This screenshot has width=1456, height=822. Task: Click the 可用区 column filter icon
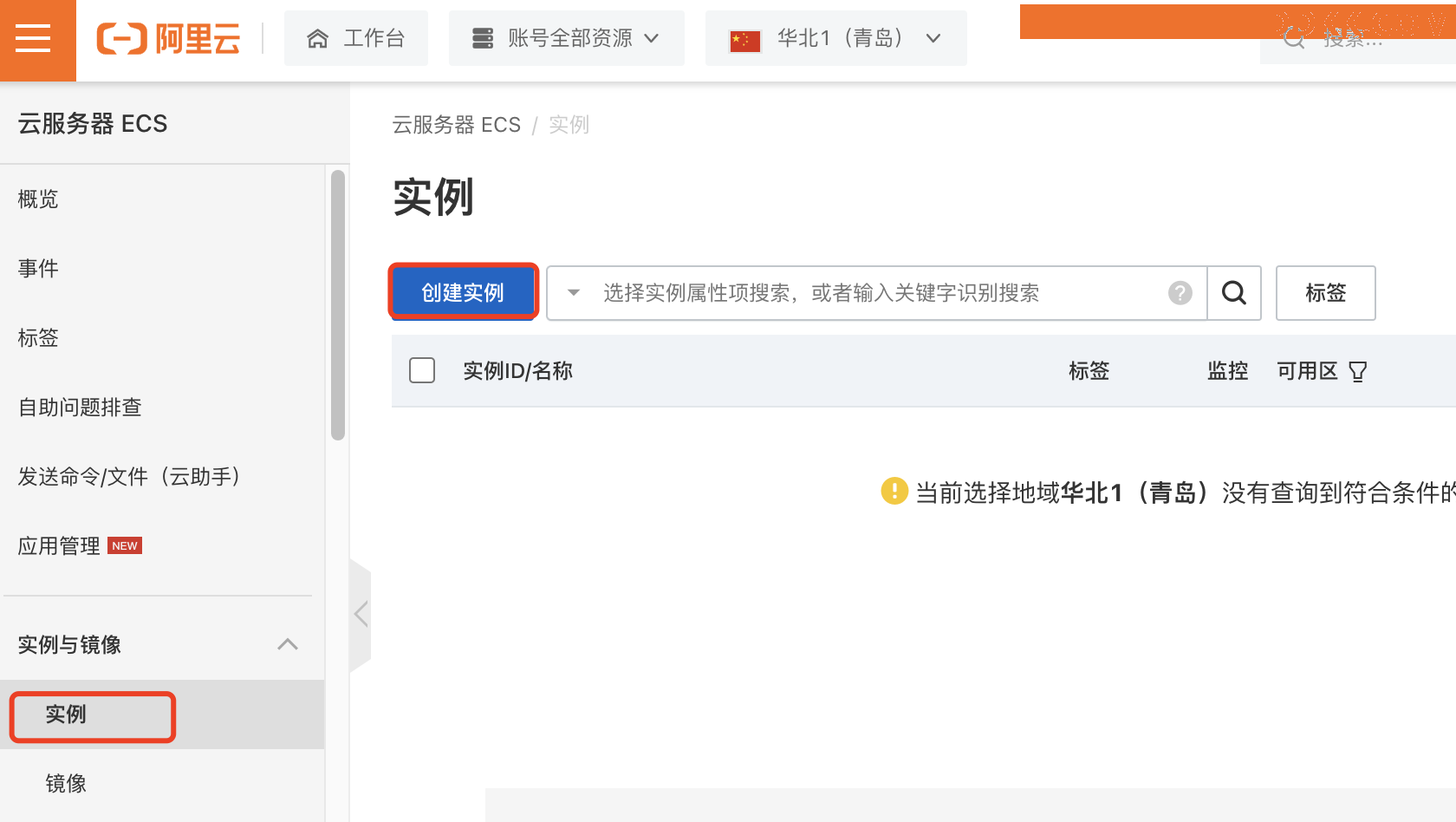click(x=1358, y=372)
